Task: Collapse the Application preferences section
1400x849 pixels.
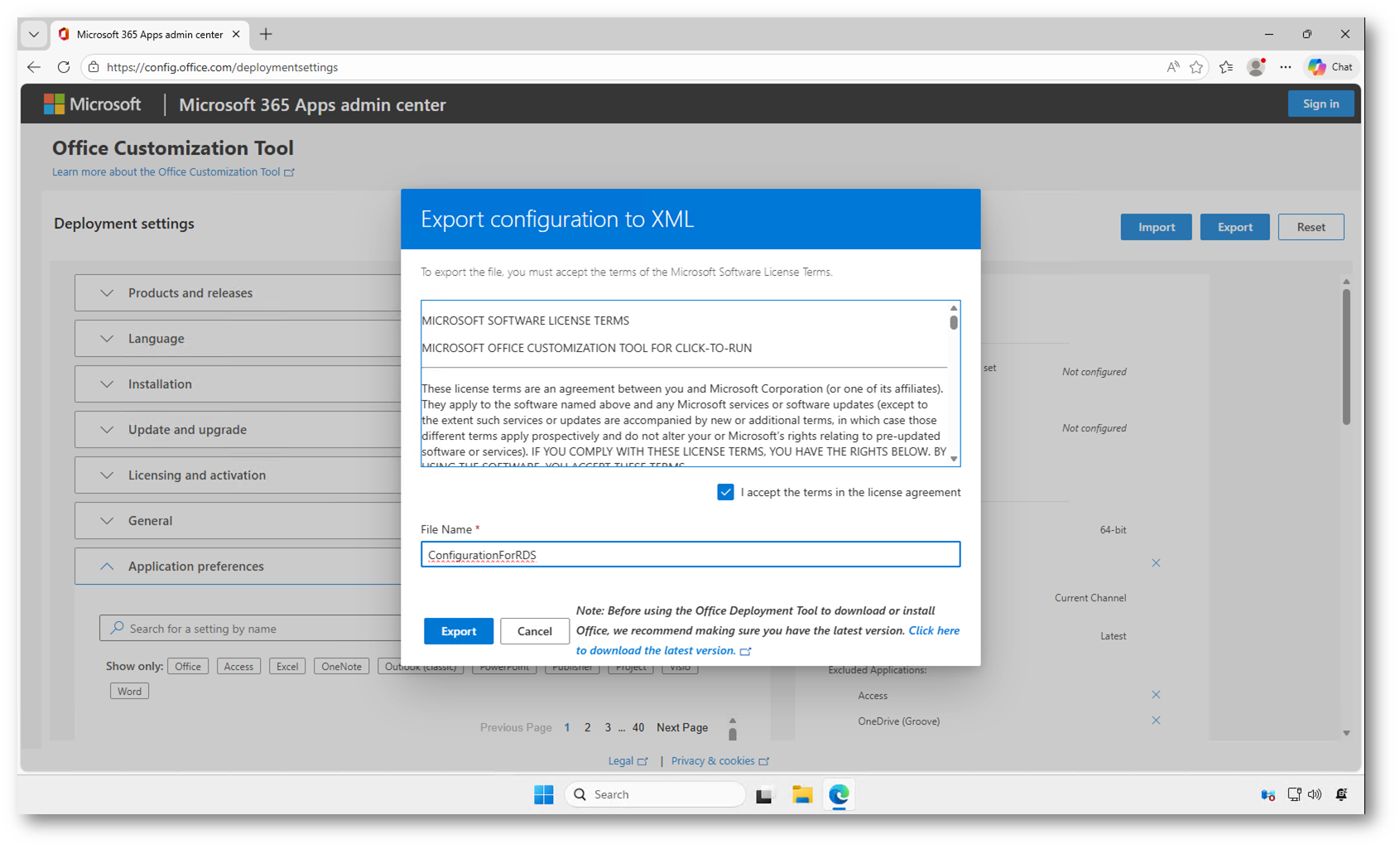Action: pos(238,567)
